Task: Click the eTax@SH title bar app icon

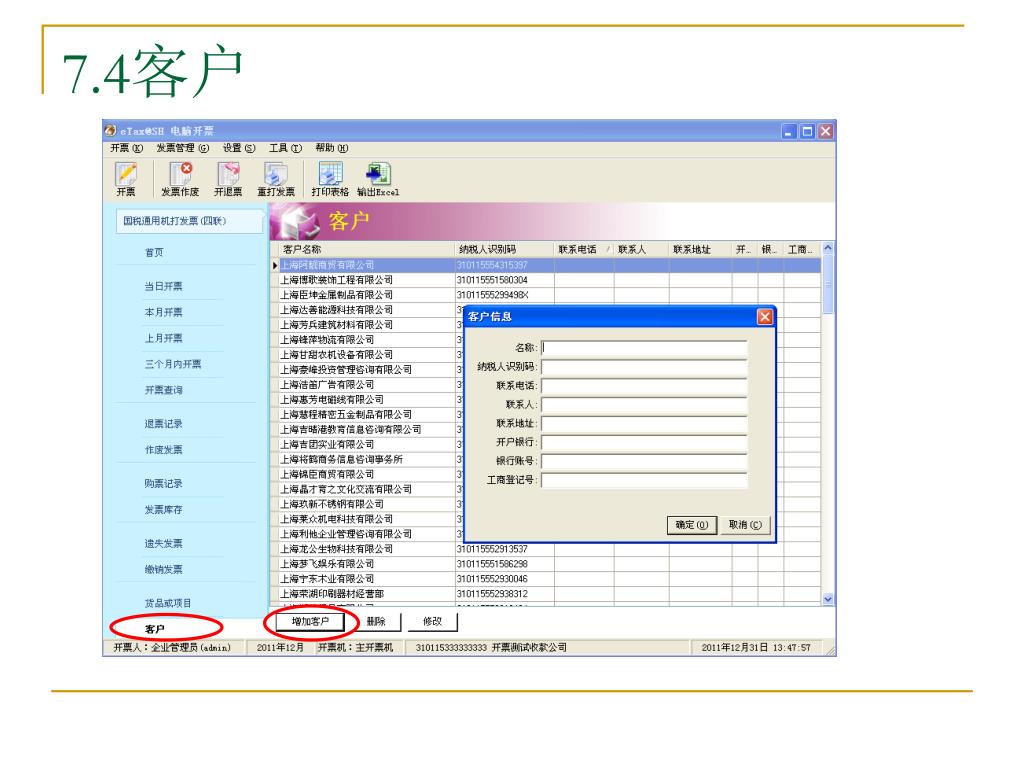Action: pos(110,131)
